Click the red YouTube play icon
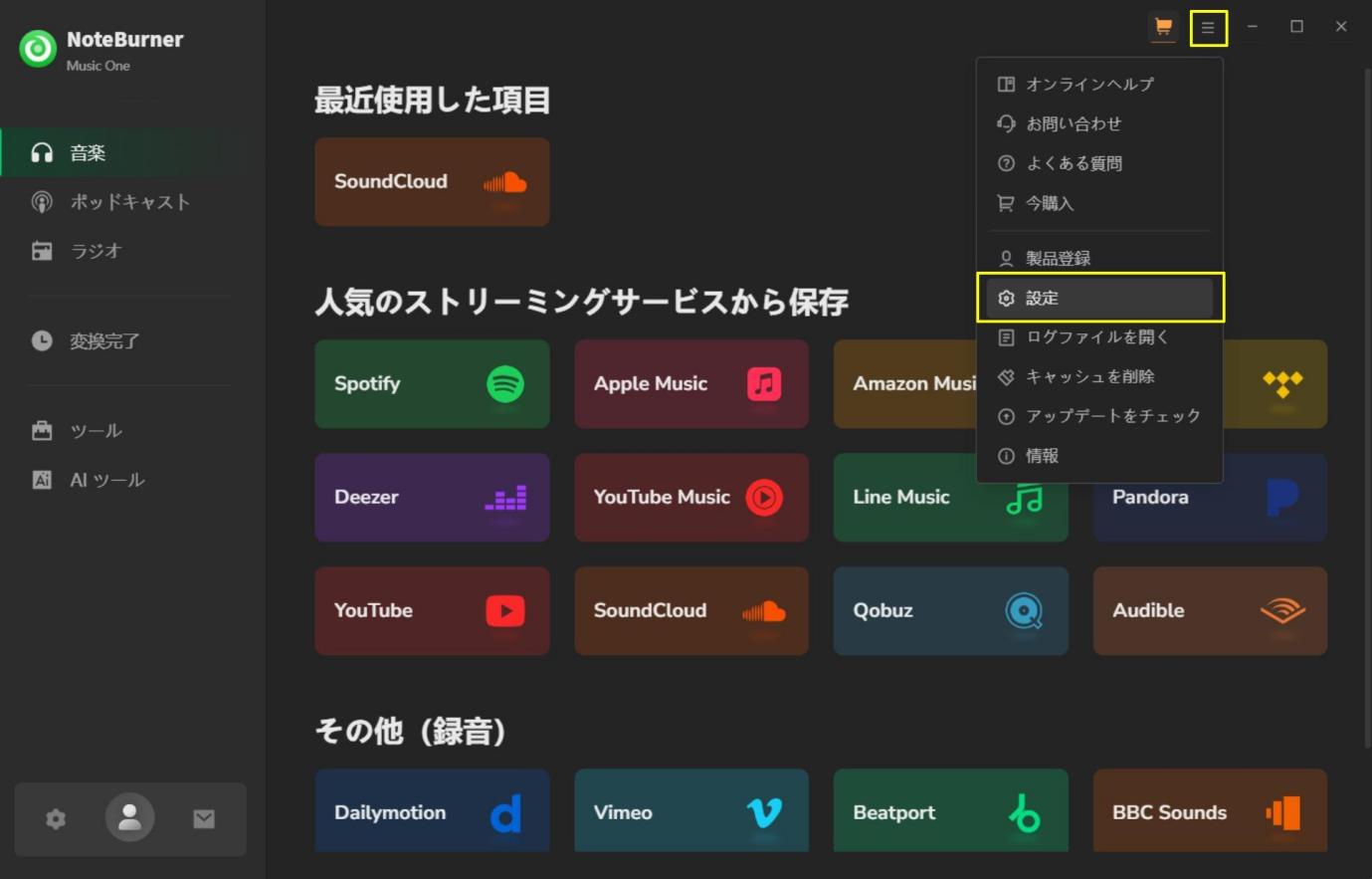The height and width of the screenshot is (879, 1372). click(505, 611)
